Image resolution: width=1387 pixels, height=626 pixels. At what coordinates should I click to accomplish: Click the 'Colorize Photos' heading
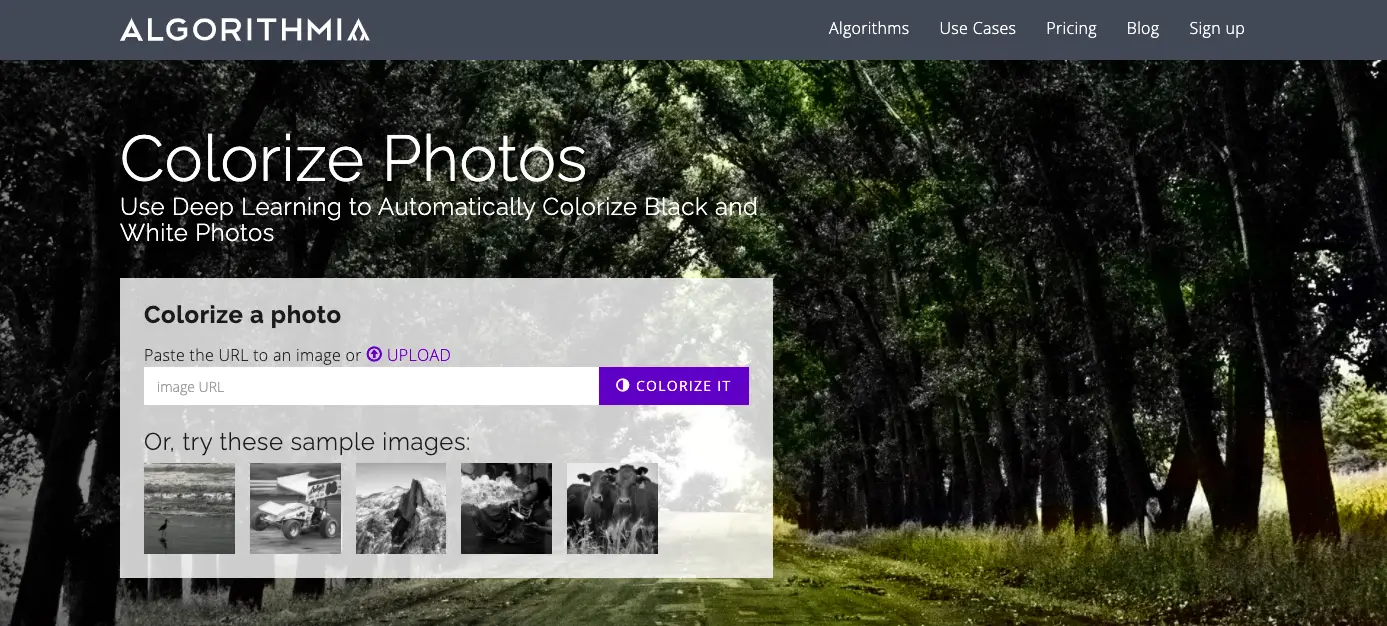(353, 158)
